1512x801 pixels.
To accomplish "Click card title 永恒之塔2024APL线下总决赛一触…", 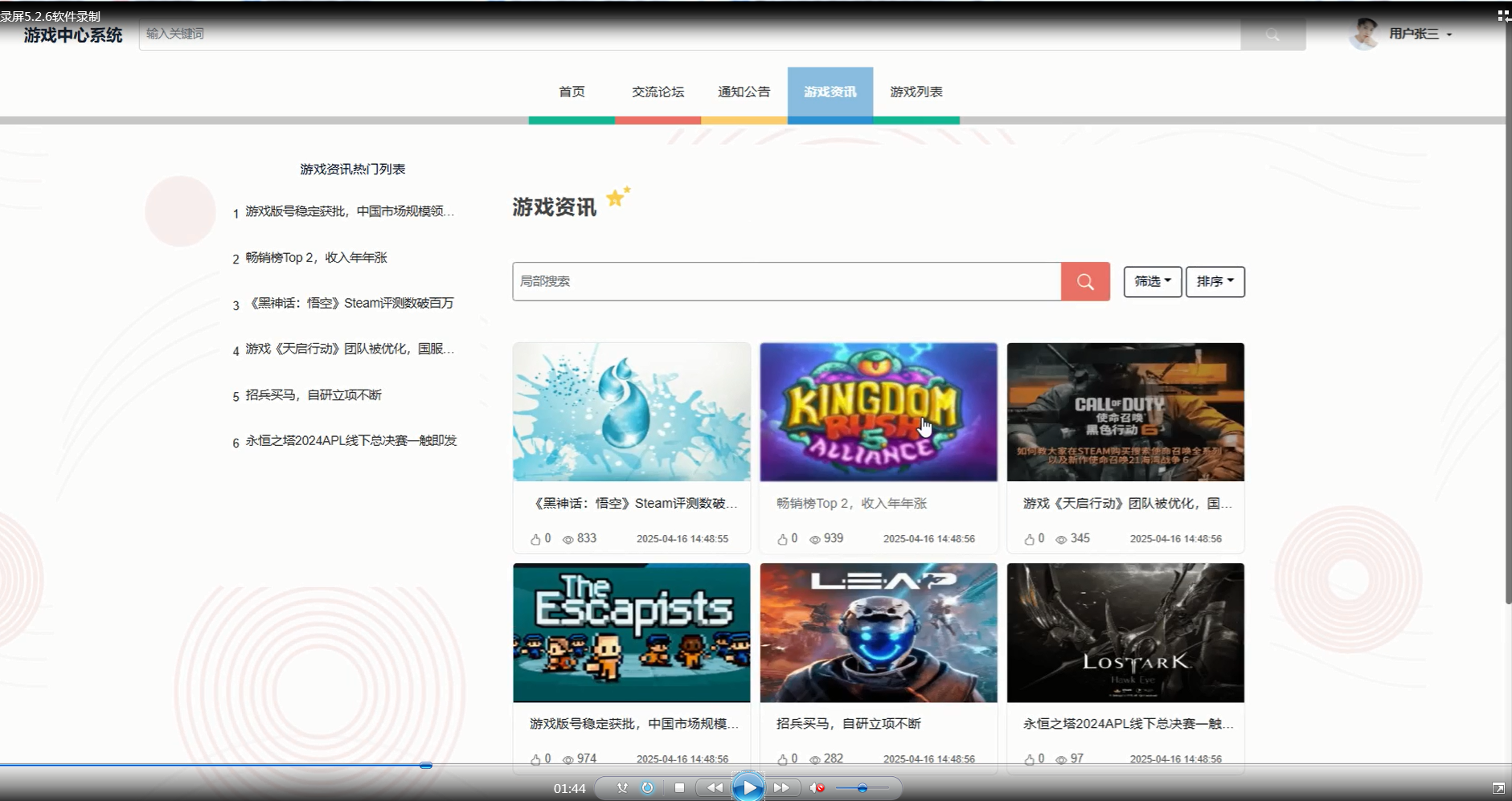I will click(x=1128, y=724).
